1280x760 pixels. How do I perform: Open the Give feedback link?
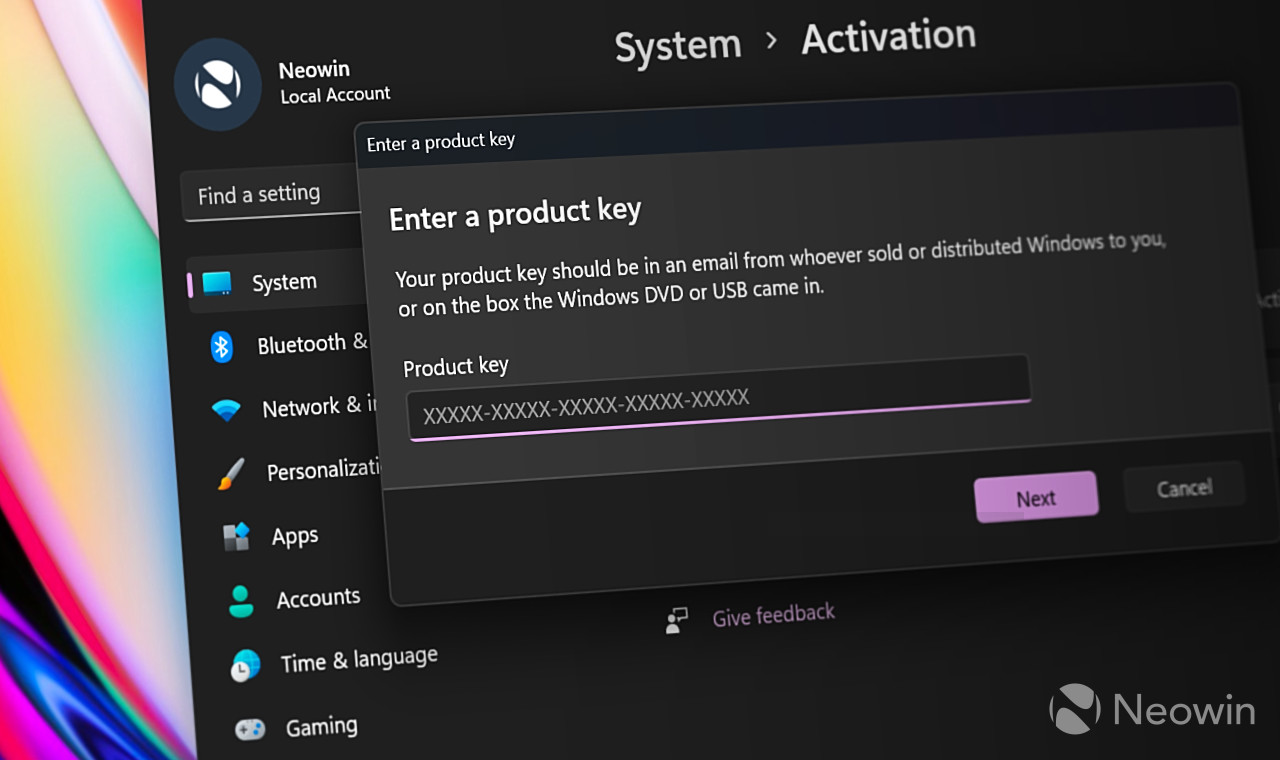click(x=773, y=615)
